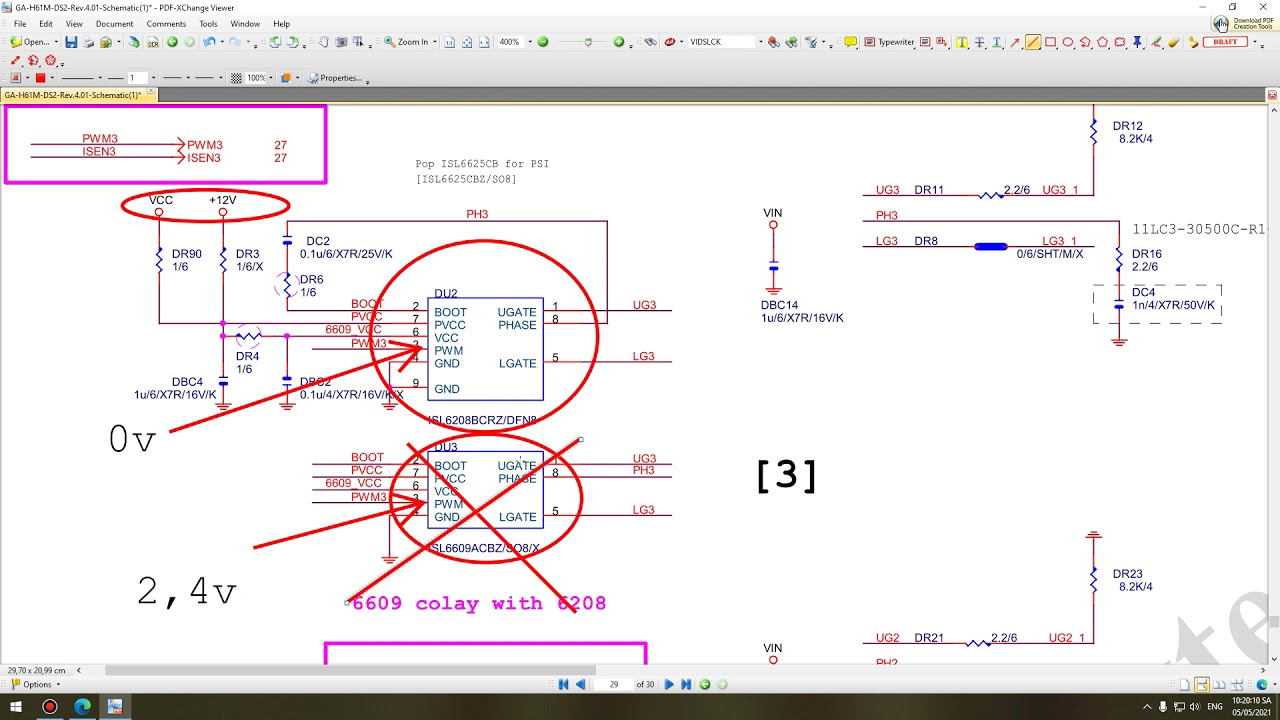Click the Fit Page icon
Viewport: 1280px width, 720px height.
pos(467,42)
